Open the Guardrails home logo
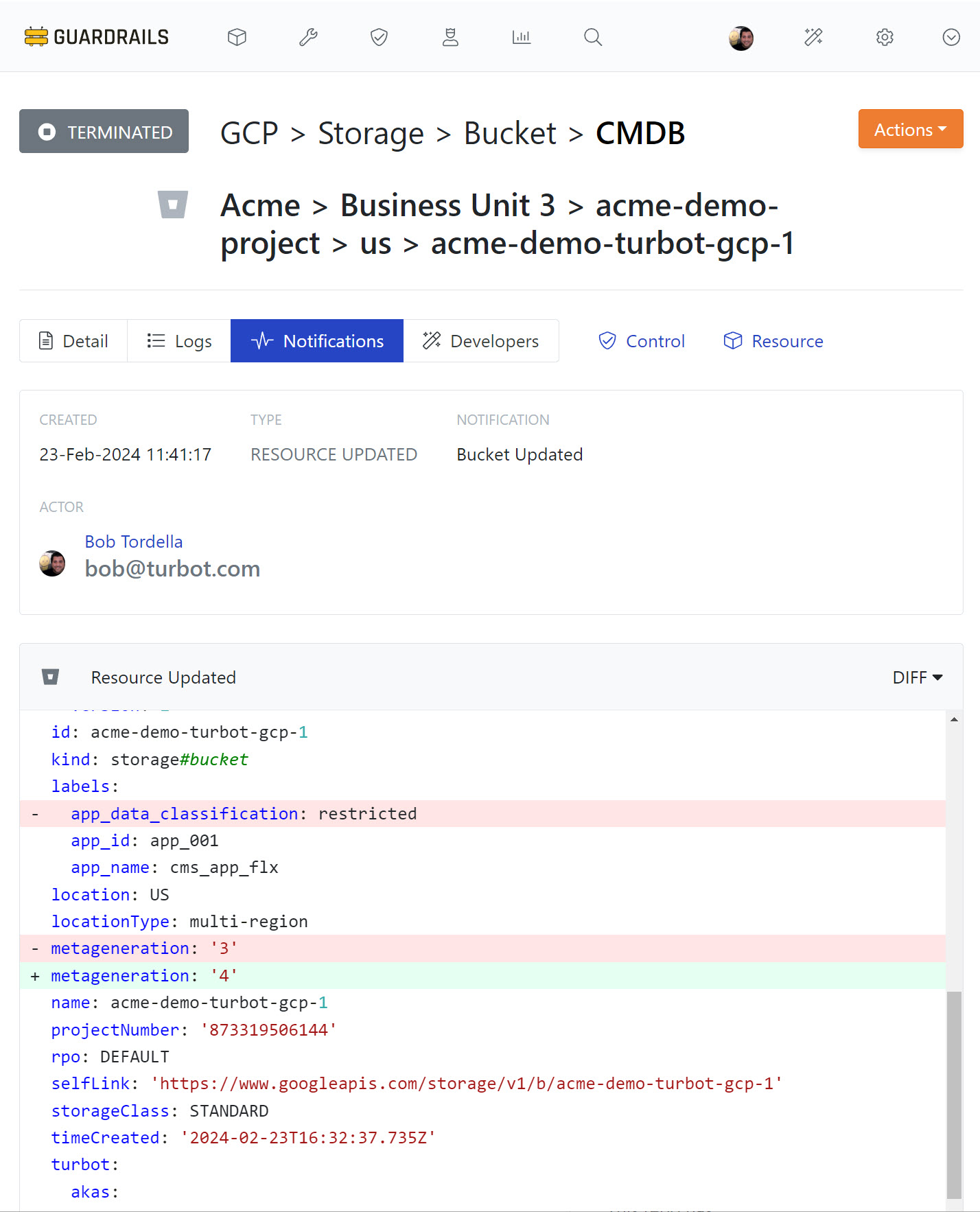This screenshot has width=980, height=1212. click(97, 36)
